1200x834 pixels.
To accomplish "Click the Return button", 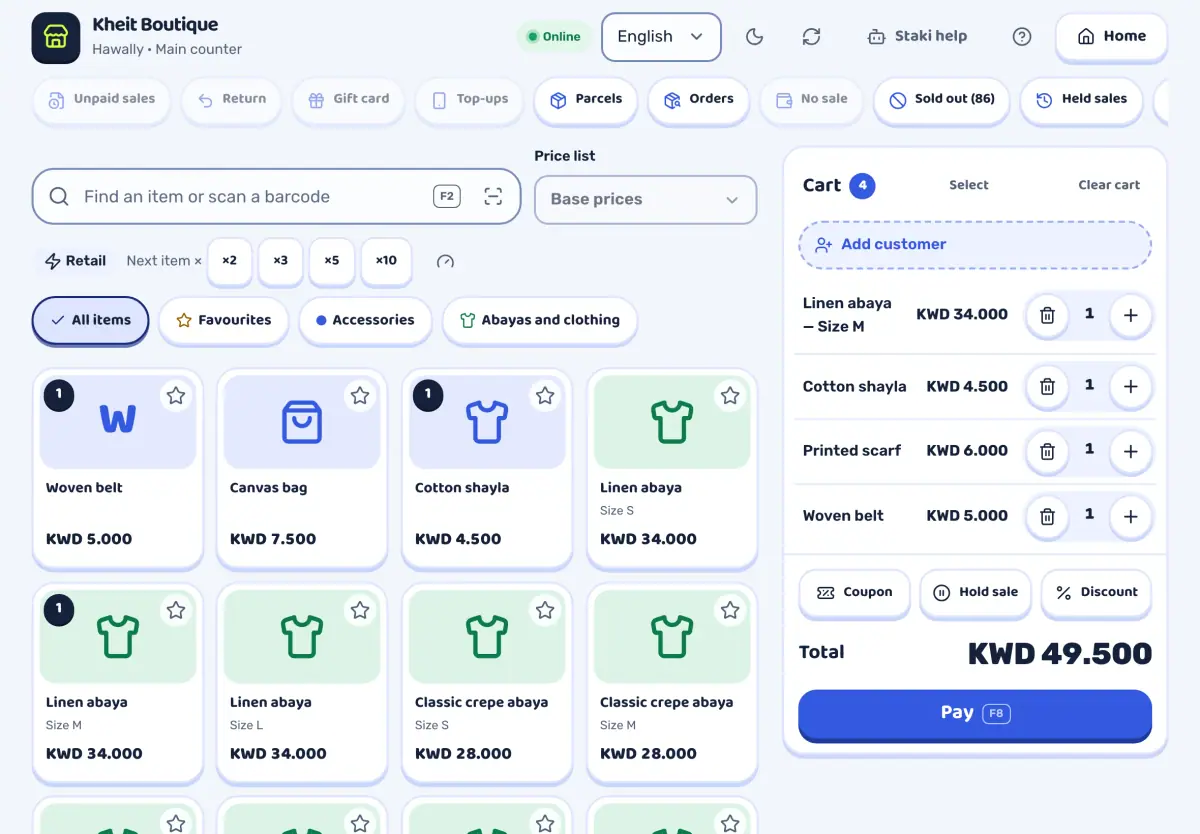I will (232, 99).
